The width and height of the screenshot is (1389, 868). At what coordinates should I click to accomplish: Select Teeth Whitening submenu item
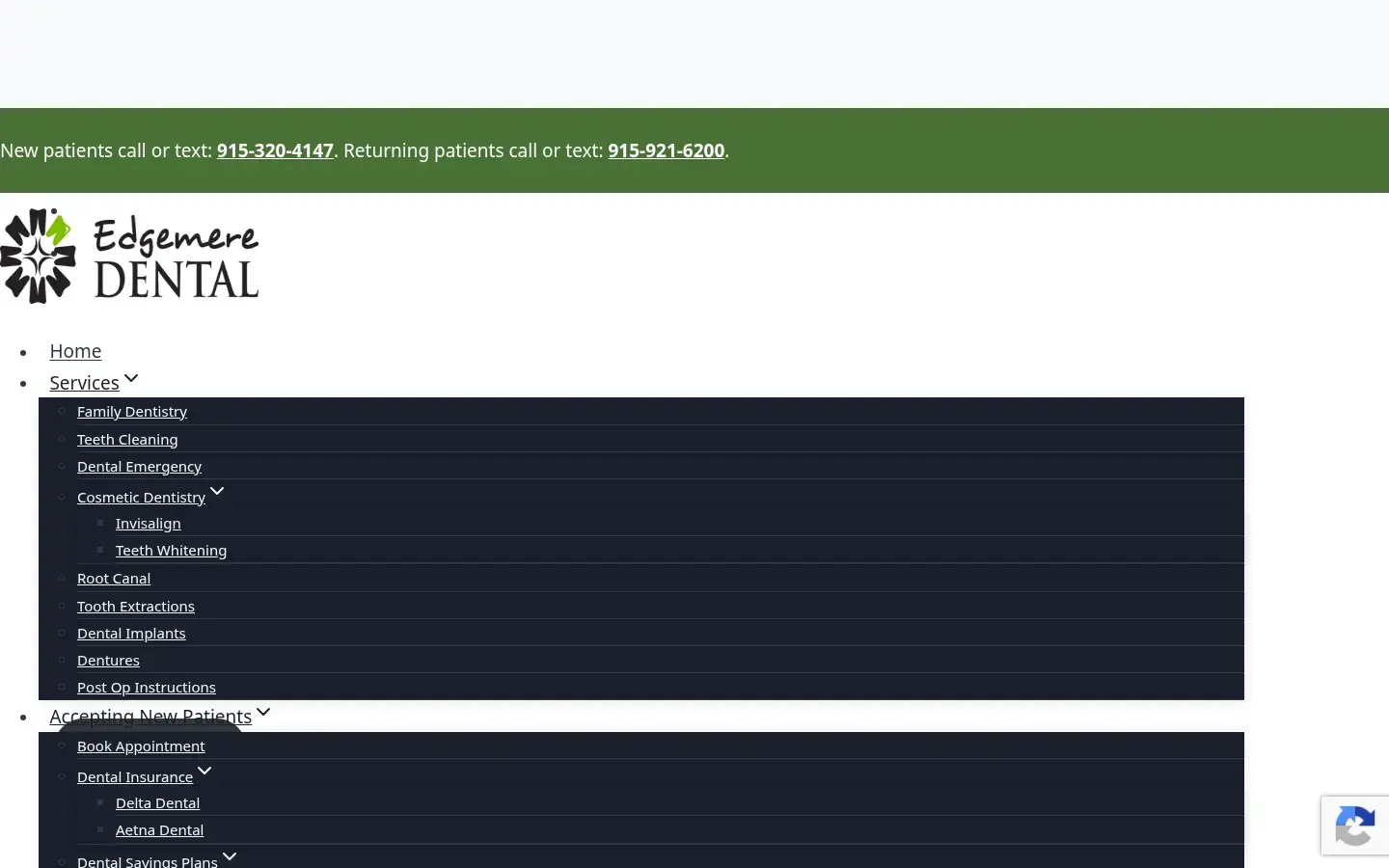point(171,551)
